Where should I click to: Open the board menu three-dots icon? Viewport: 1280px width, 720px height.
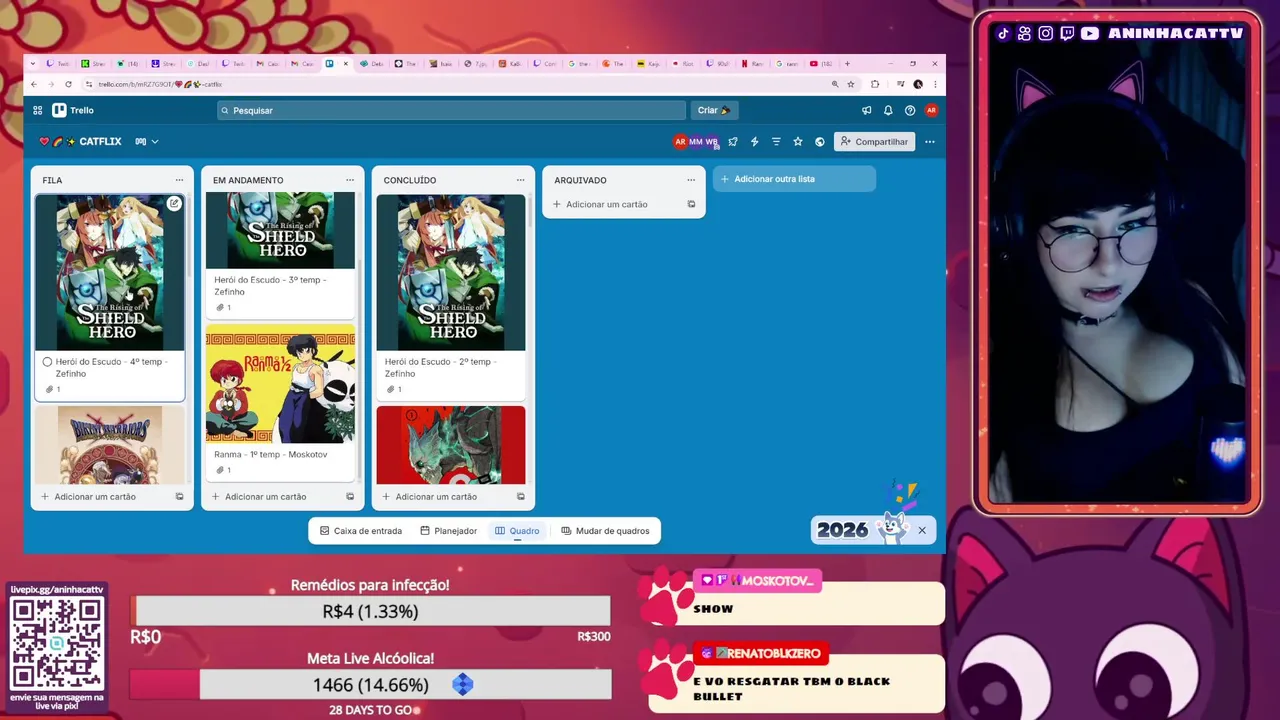[x=930, y=142]
